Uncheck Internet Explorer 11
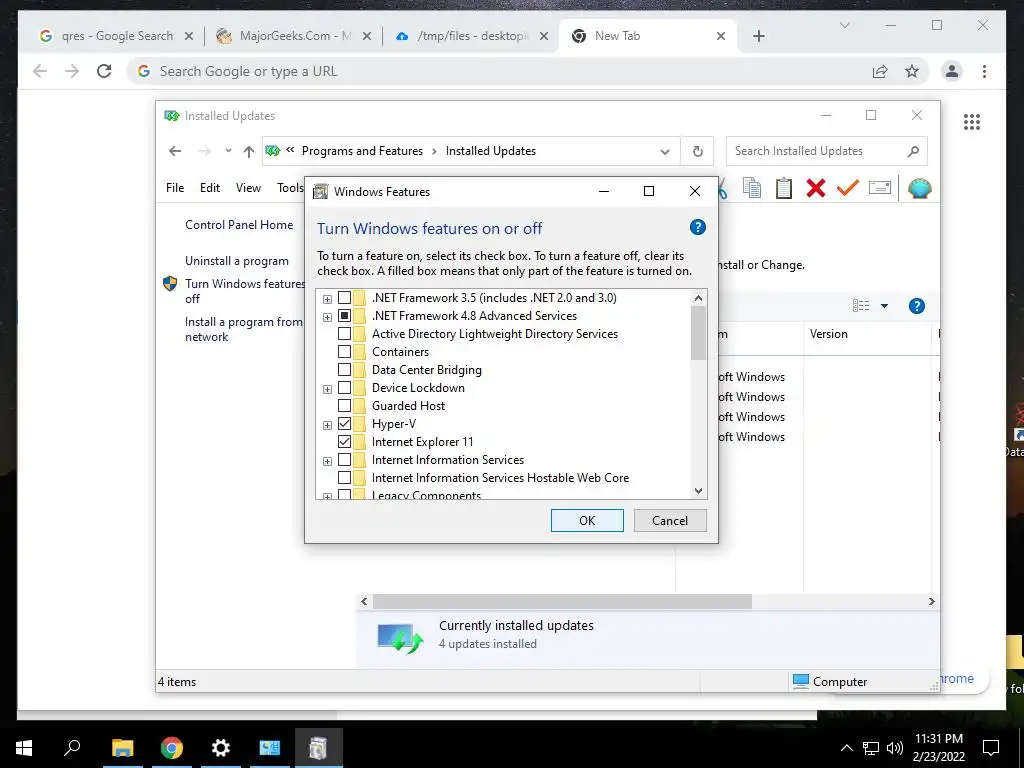The height and width of the screenshot is (768, 1024). coord(344,442)
